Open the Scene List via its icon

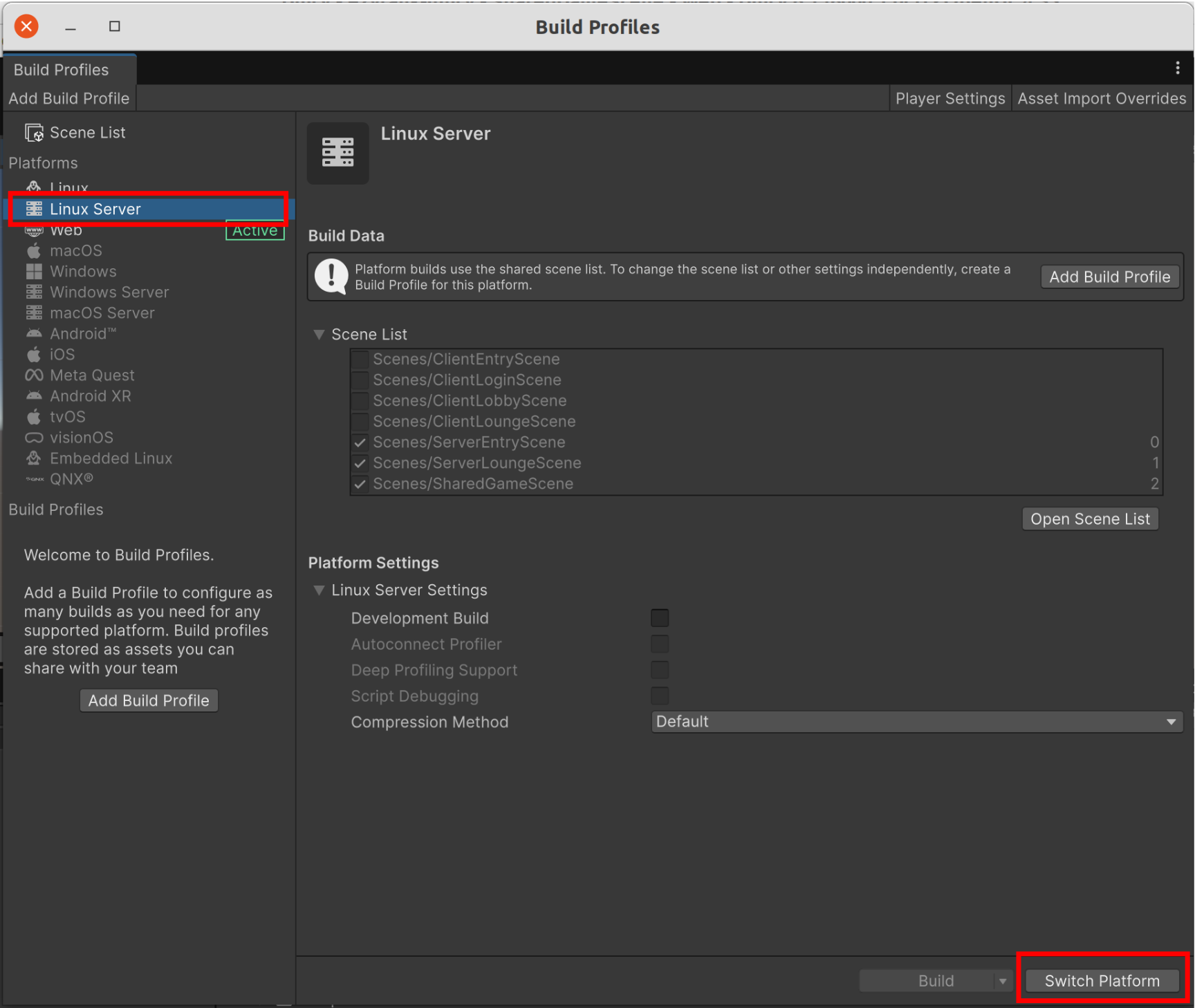click(x=33, y=132)
